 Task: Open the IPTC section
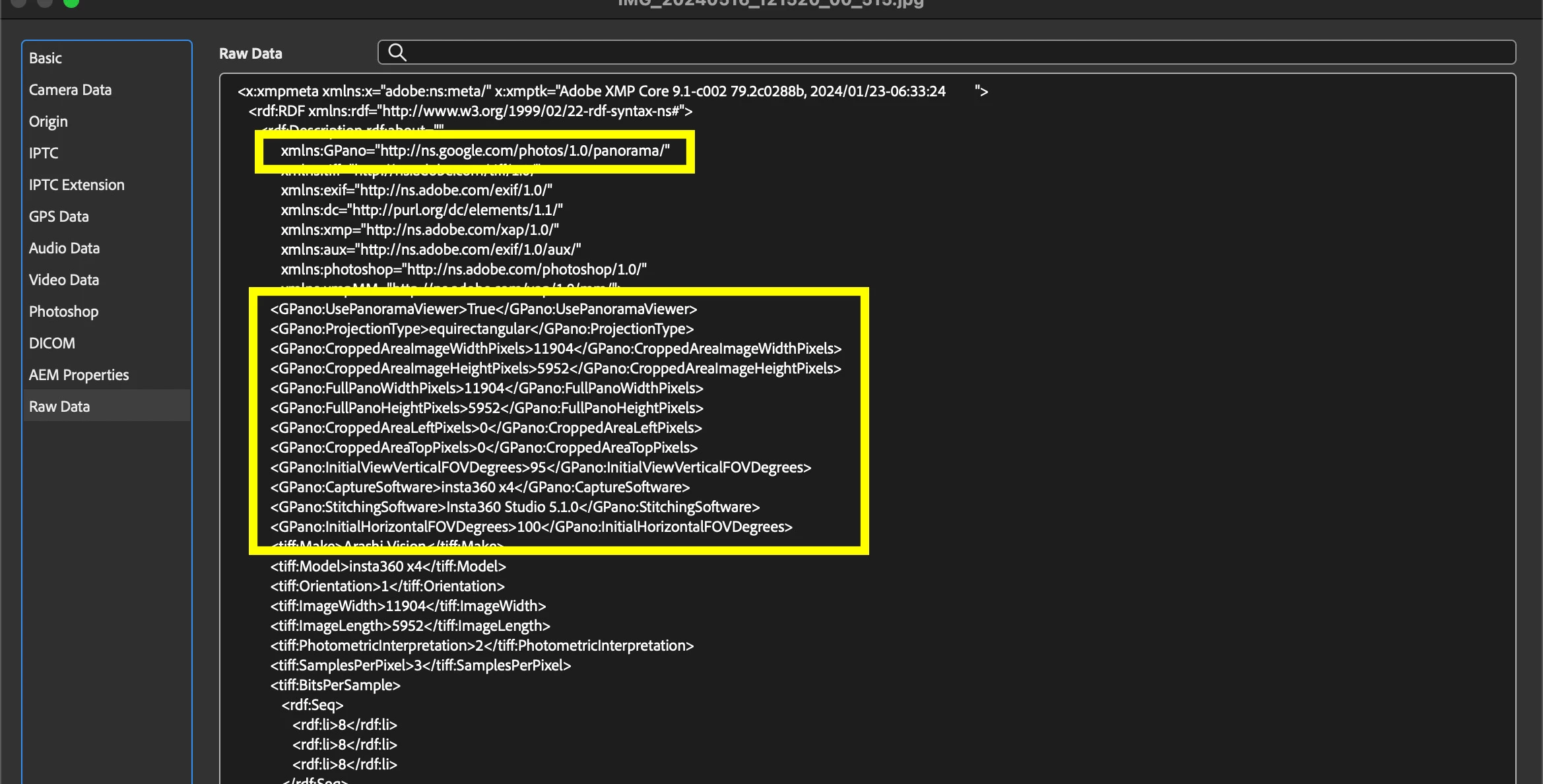[44, 153]
